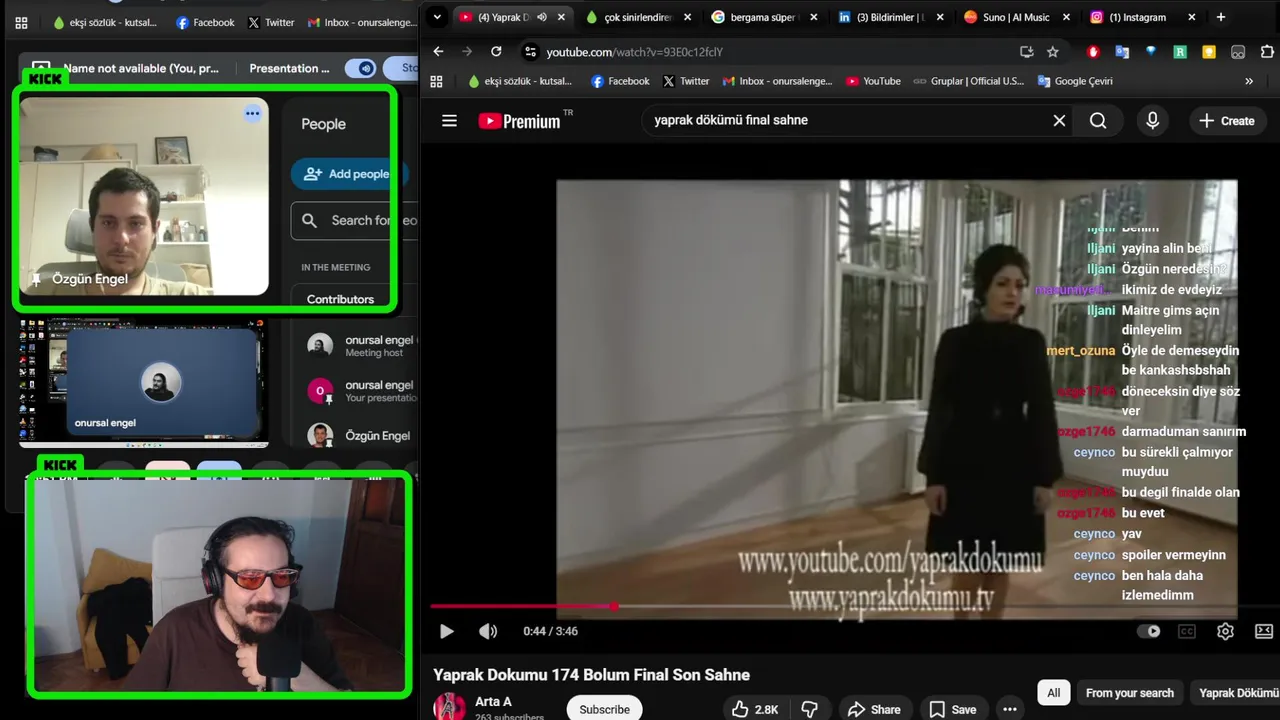Subscribe to the Arta A channel

point(604,709)
